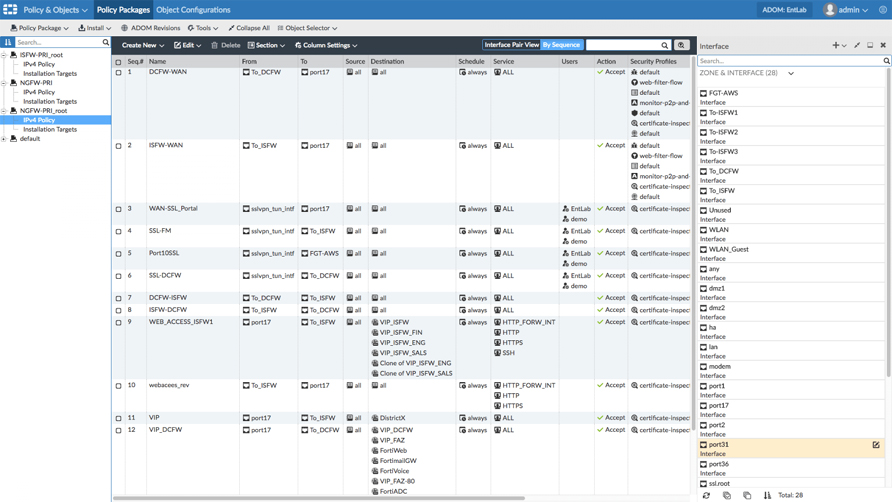Click the pin icon in Interface panel header
Screen dimensions: 892x502
[857, 45]
